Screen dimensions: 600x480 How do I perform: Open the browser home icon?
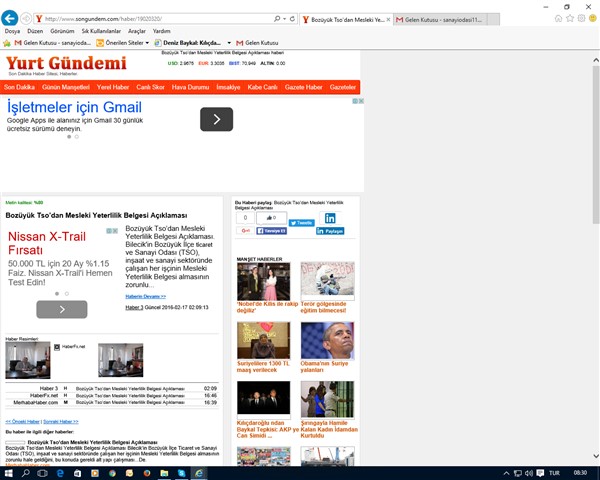558,18
